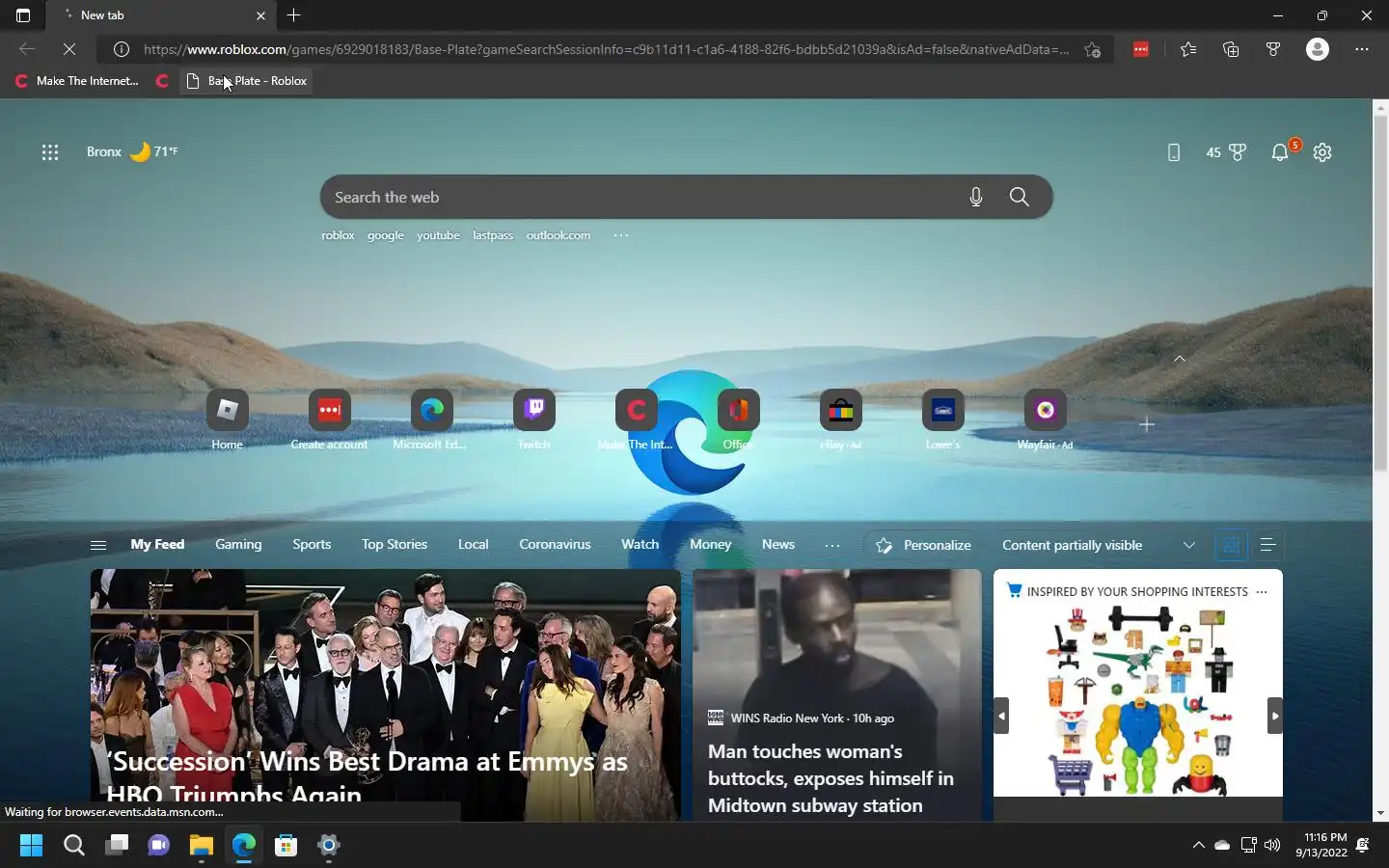Screen dimensions: 1389x868
Task: Open Collections icon in toolbar
Action: tap(1231, 49)
